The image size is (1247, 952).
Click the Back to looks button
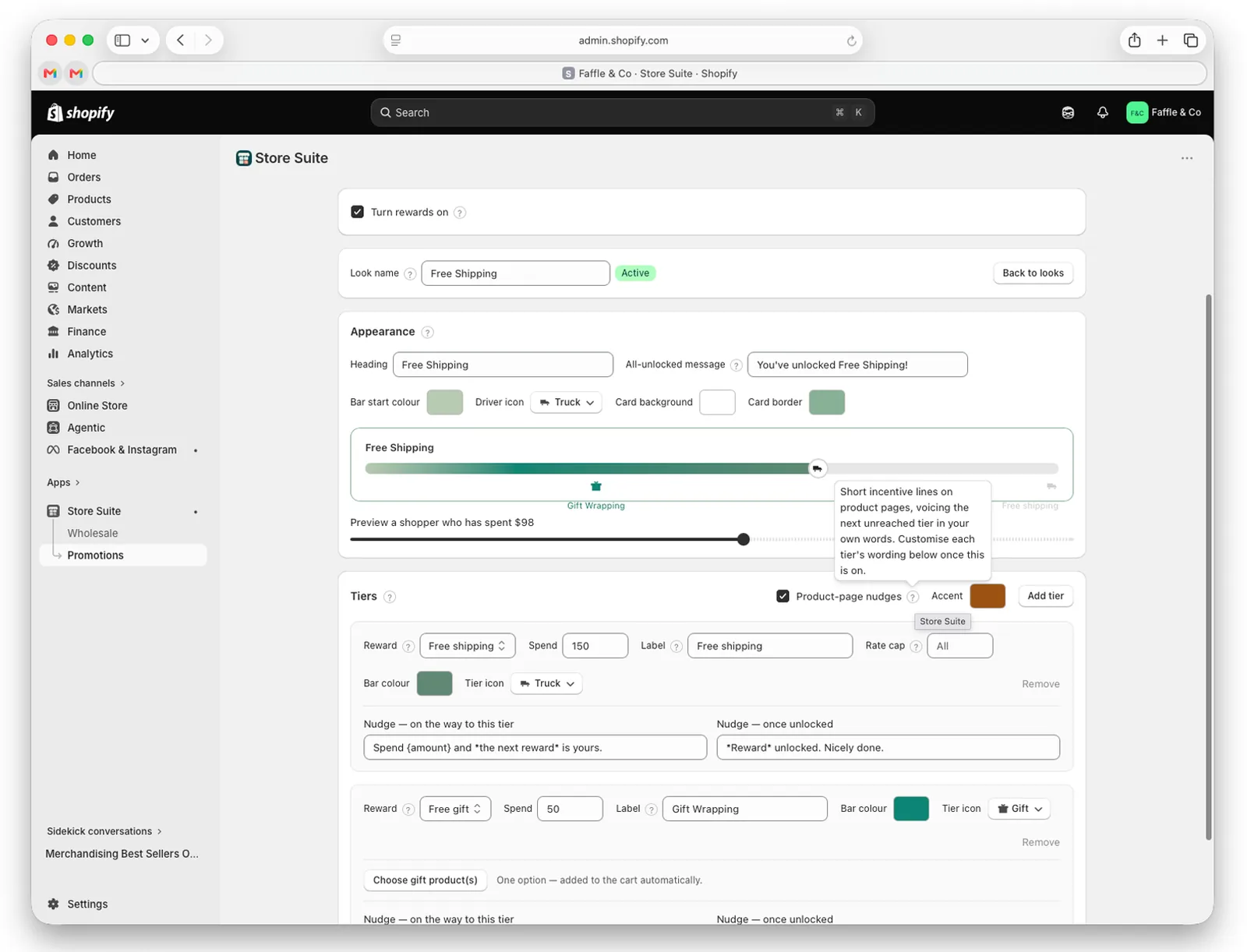(x=1033, y=273)
